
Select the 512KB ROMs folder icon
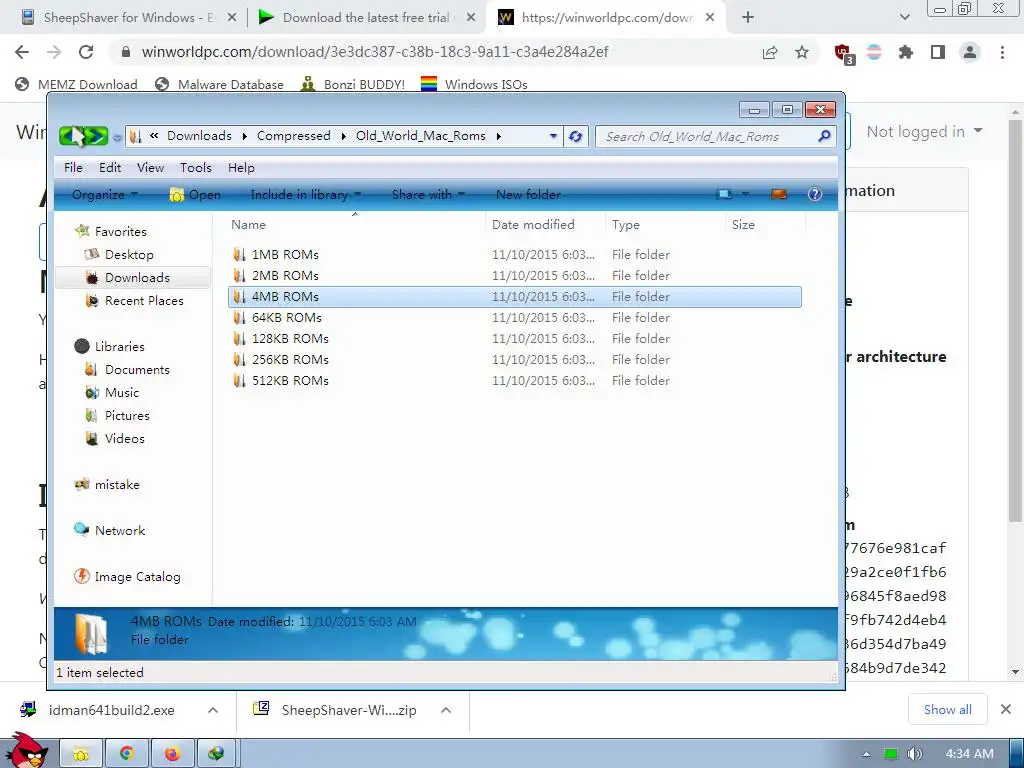[x=240, y=380]
